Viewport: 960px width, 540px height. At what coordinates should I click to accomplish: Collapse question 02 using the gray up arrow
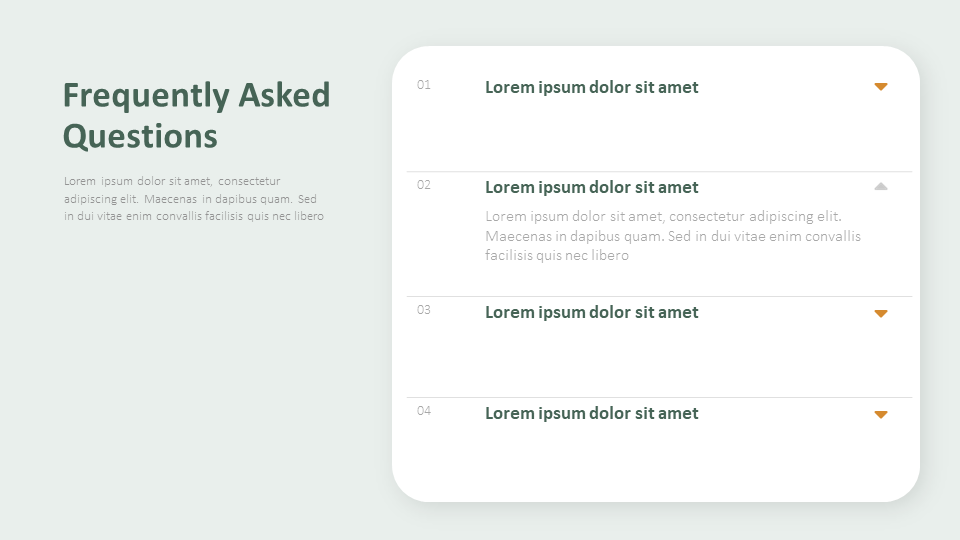tap(881, 186)
